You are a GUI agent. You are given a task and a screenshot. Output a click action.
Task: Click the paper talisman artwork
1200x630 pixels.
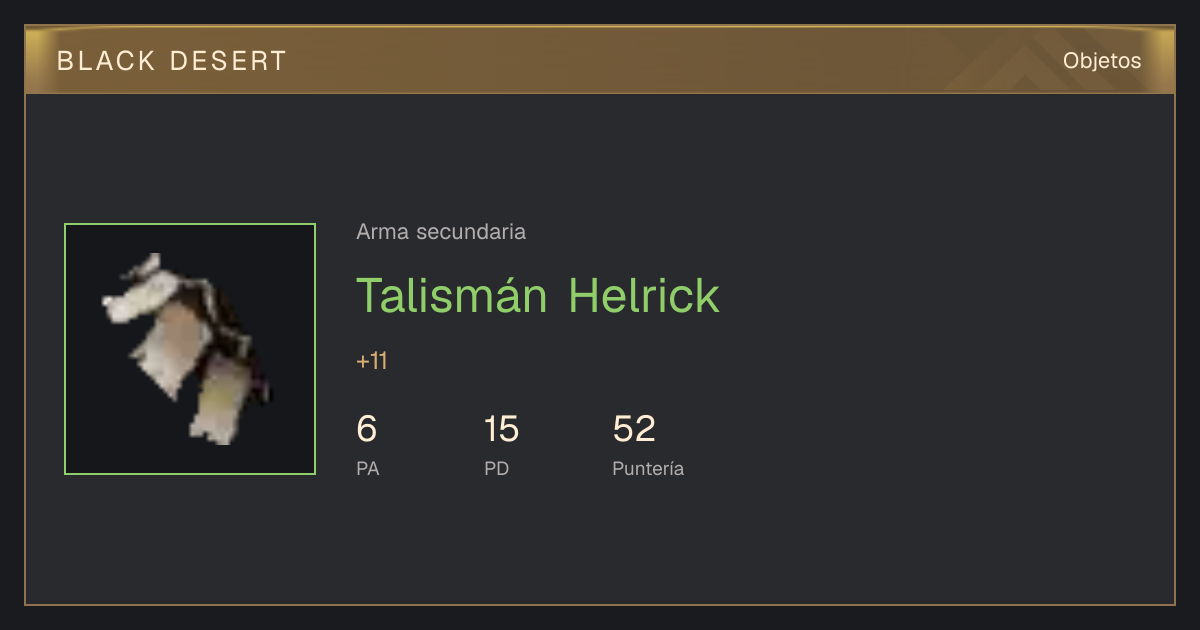point(188,348)
